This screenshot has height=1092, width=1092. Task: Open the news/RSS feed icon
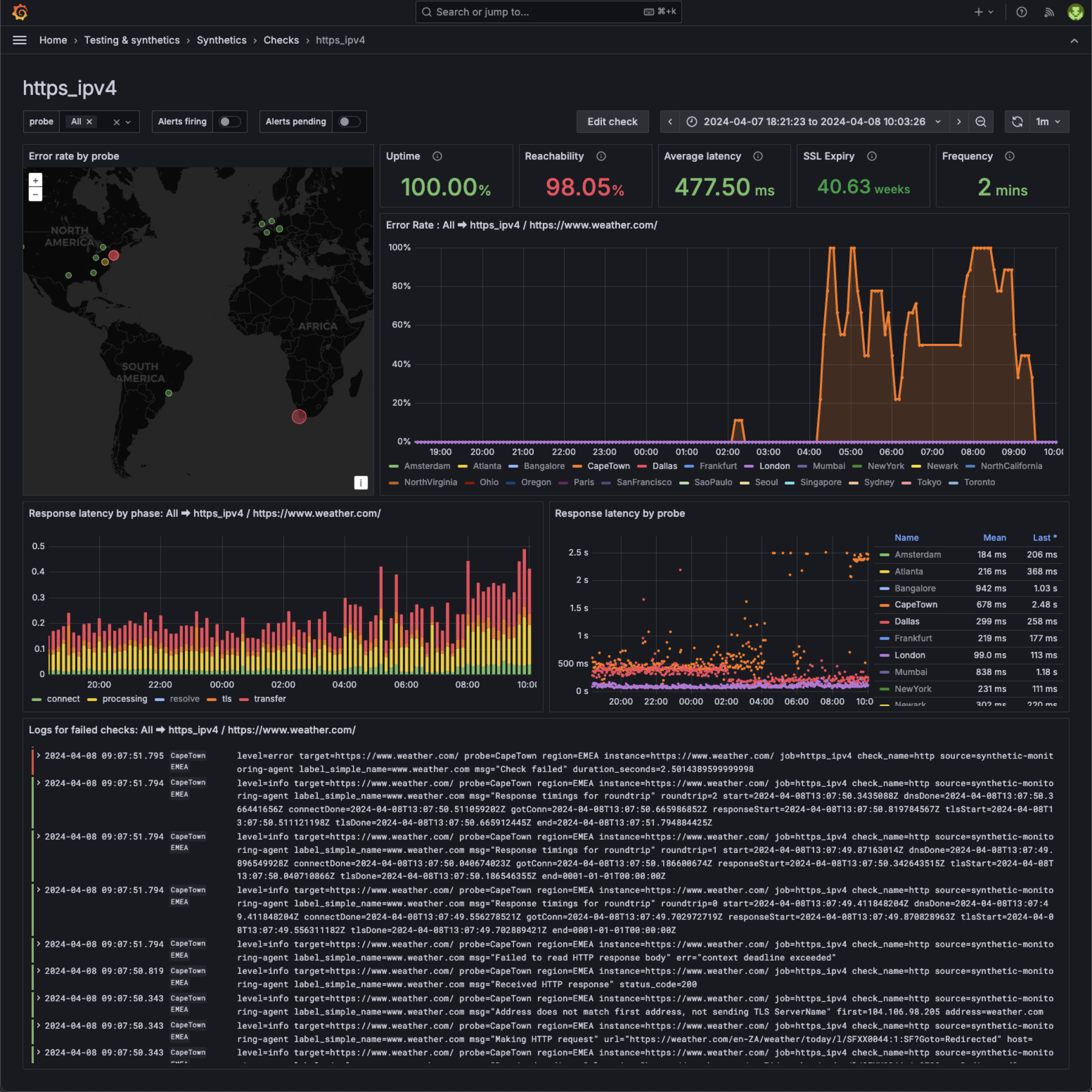(1049, 12)
